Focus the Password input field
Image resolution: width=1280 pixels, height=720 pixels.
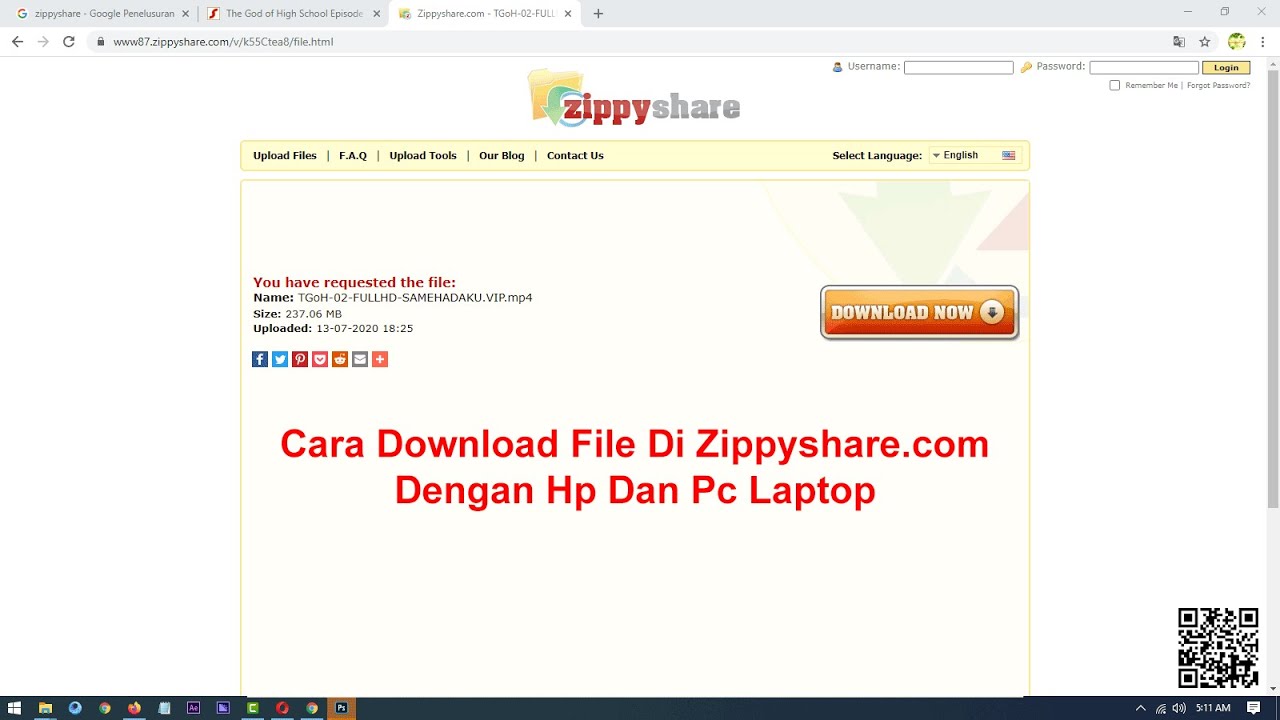coord(1144,68)
